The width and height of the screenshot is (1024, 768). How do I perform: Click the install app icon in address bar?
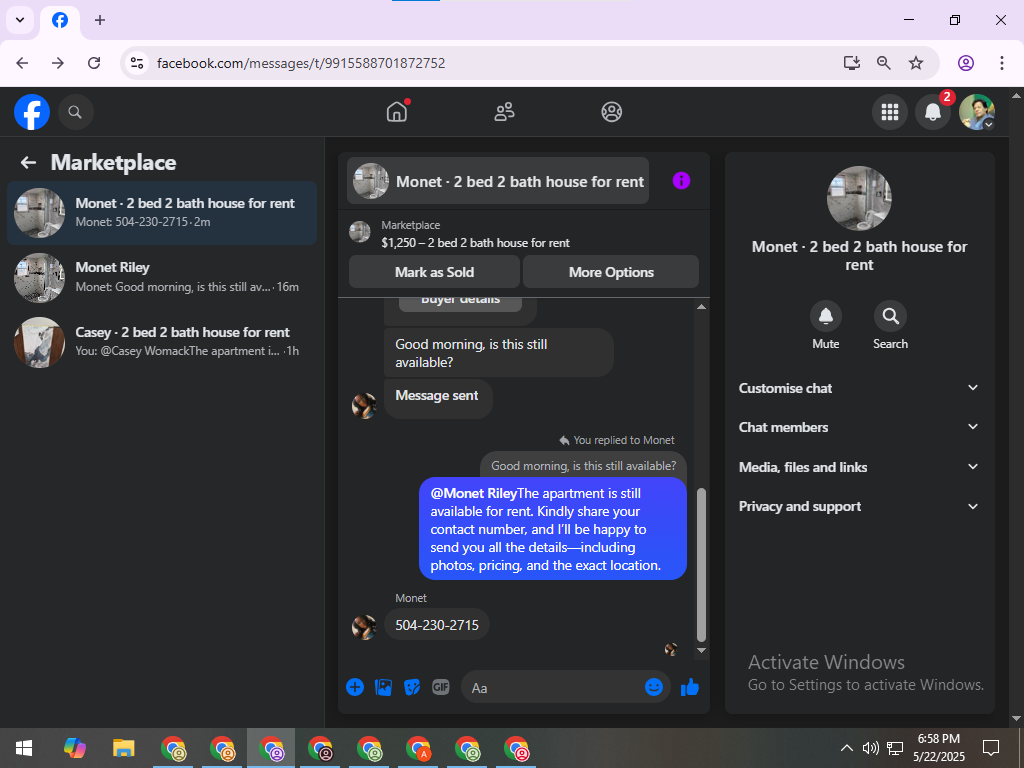click(x=851, y=63)
